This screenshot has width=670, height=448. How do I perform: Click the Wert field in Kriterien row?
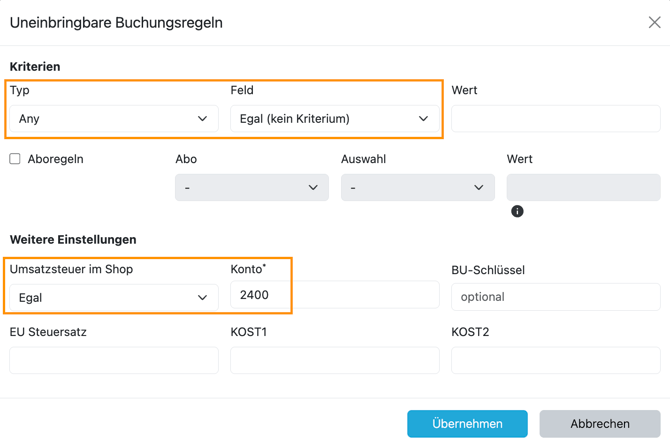[555, 119]
